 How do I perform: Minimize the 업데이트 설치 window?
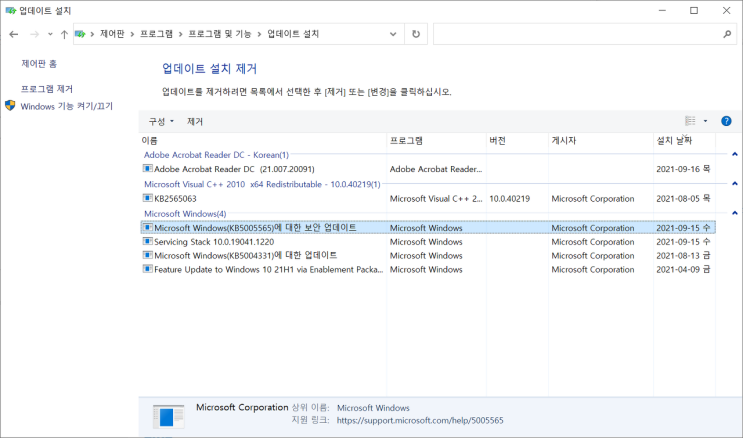pos(662,10)
